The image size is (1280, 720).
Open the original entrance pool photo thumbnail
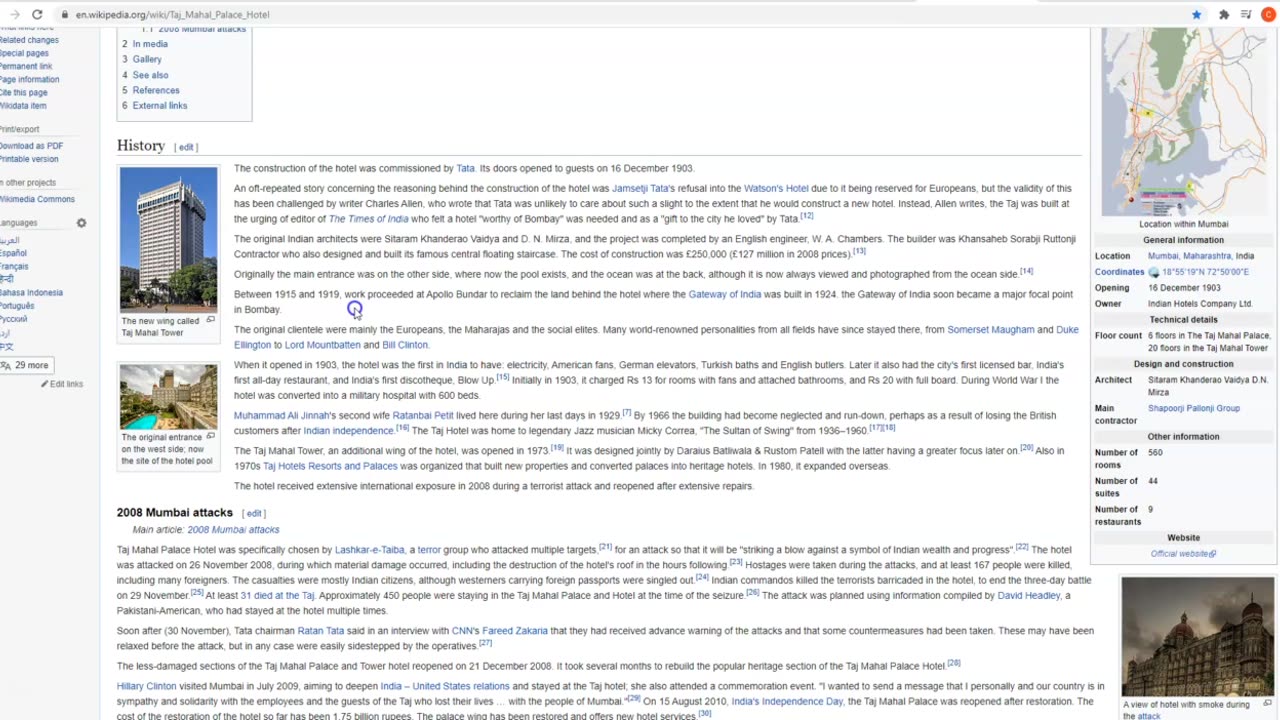pos(168,397)
